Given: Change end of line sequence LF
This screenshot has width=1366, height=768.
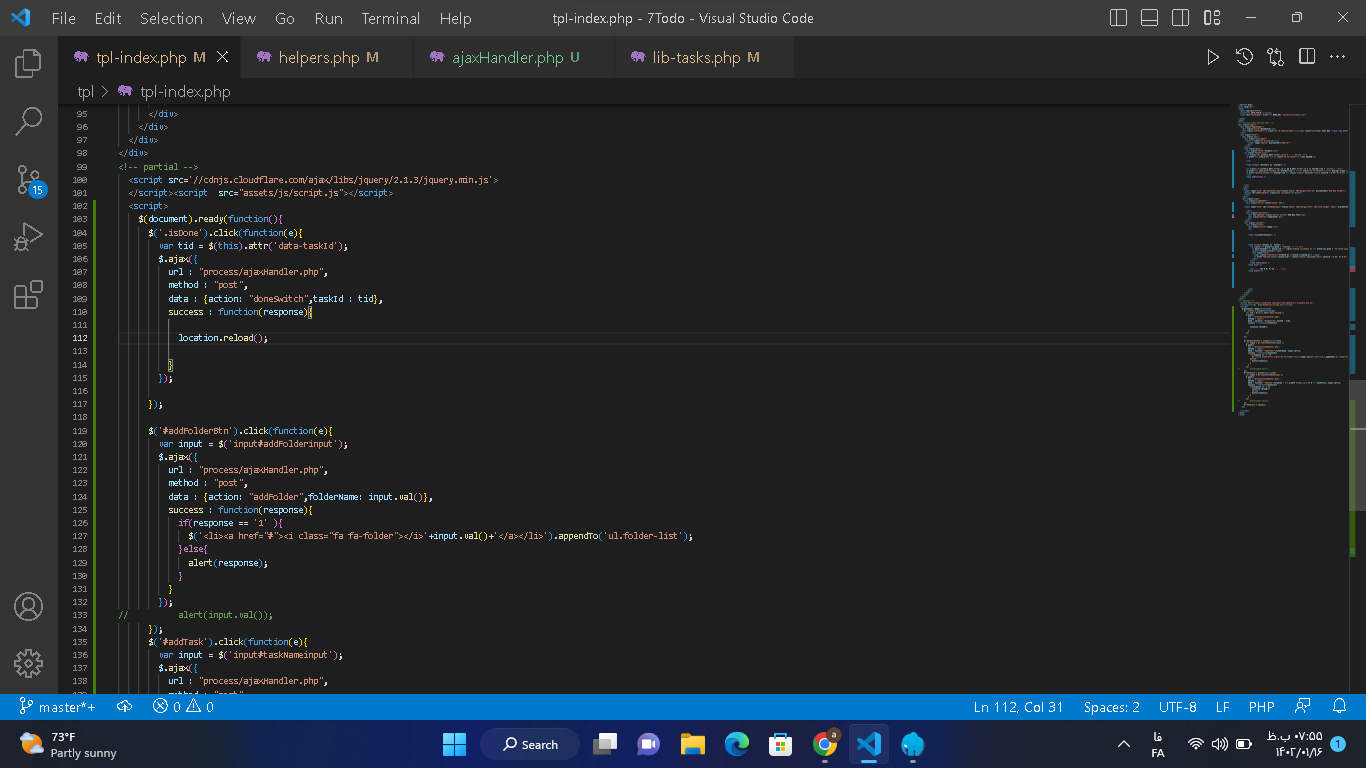Looking at the screenshot, I should tap(1223, 707).
